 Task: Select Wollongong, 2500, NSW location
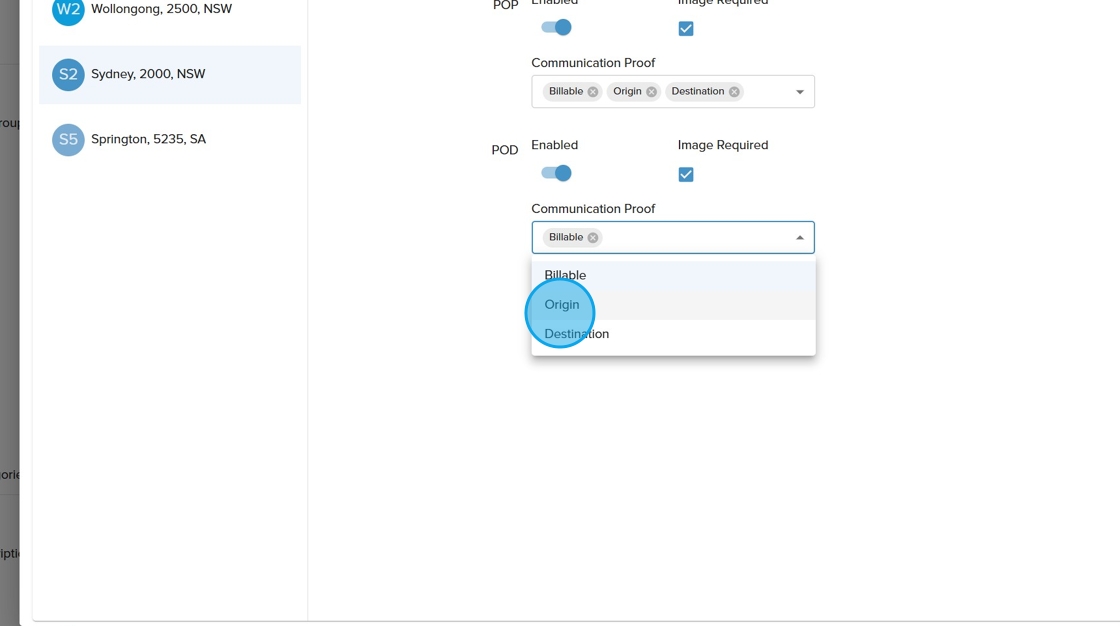pyautogui.click(x=161, y=9)
